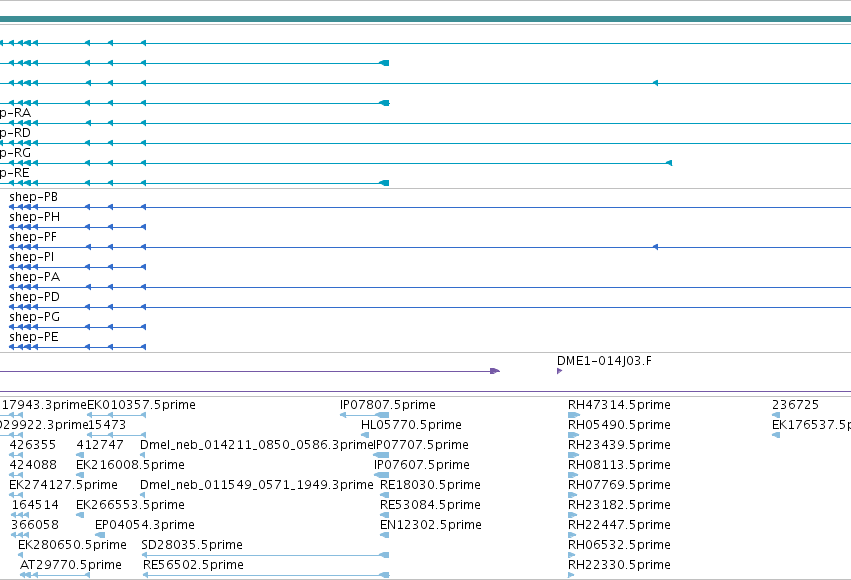Select Dmel_neb_011549_0571_1949.3prime label
Screen dimensions: 851x580
pyautogui.click(x=257, y=485)
